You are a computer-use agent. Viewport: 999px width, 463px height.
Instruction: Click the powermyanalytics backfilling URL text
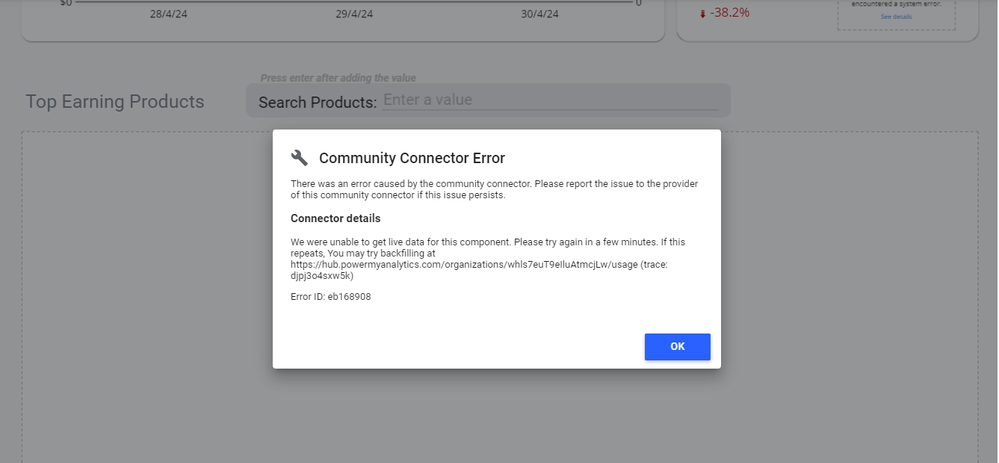click(464, 264)
